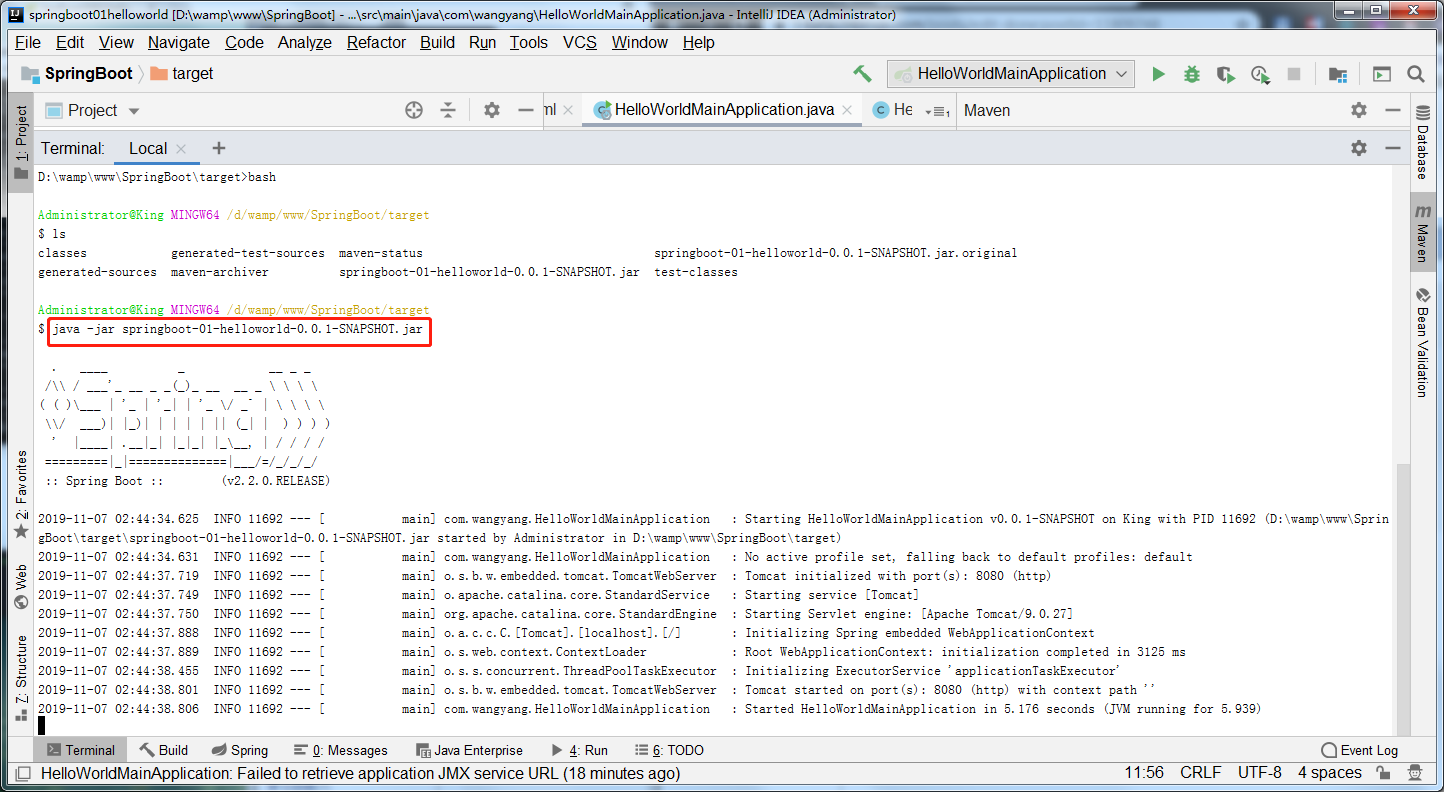
Task: Add a new terminal session tab
Action: pos(219,148)
